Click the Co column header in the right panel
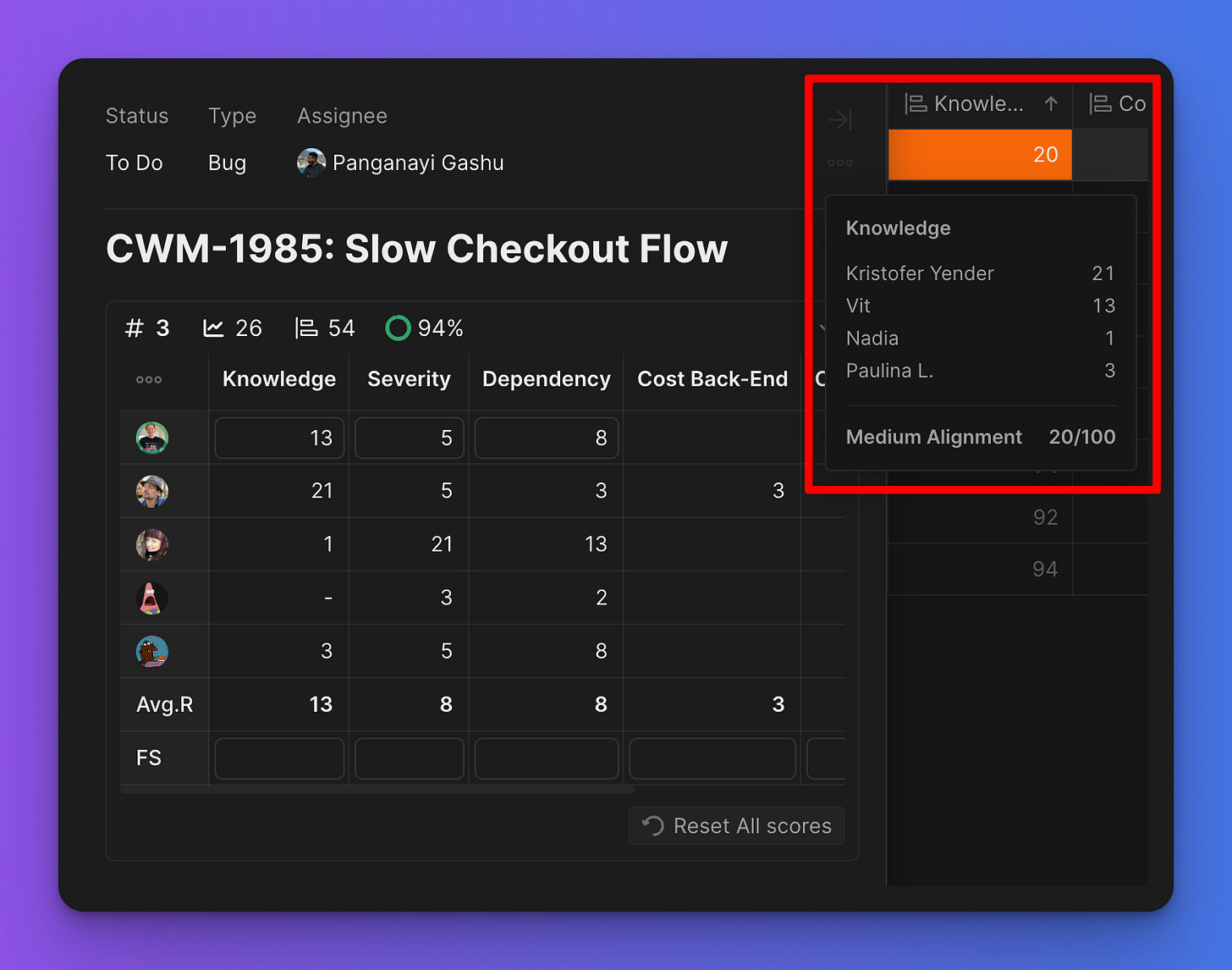The height and width of the screenshot is (970, 1232). click(1110, 104)
